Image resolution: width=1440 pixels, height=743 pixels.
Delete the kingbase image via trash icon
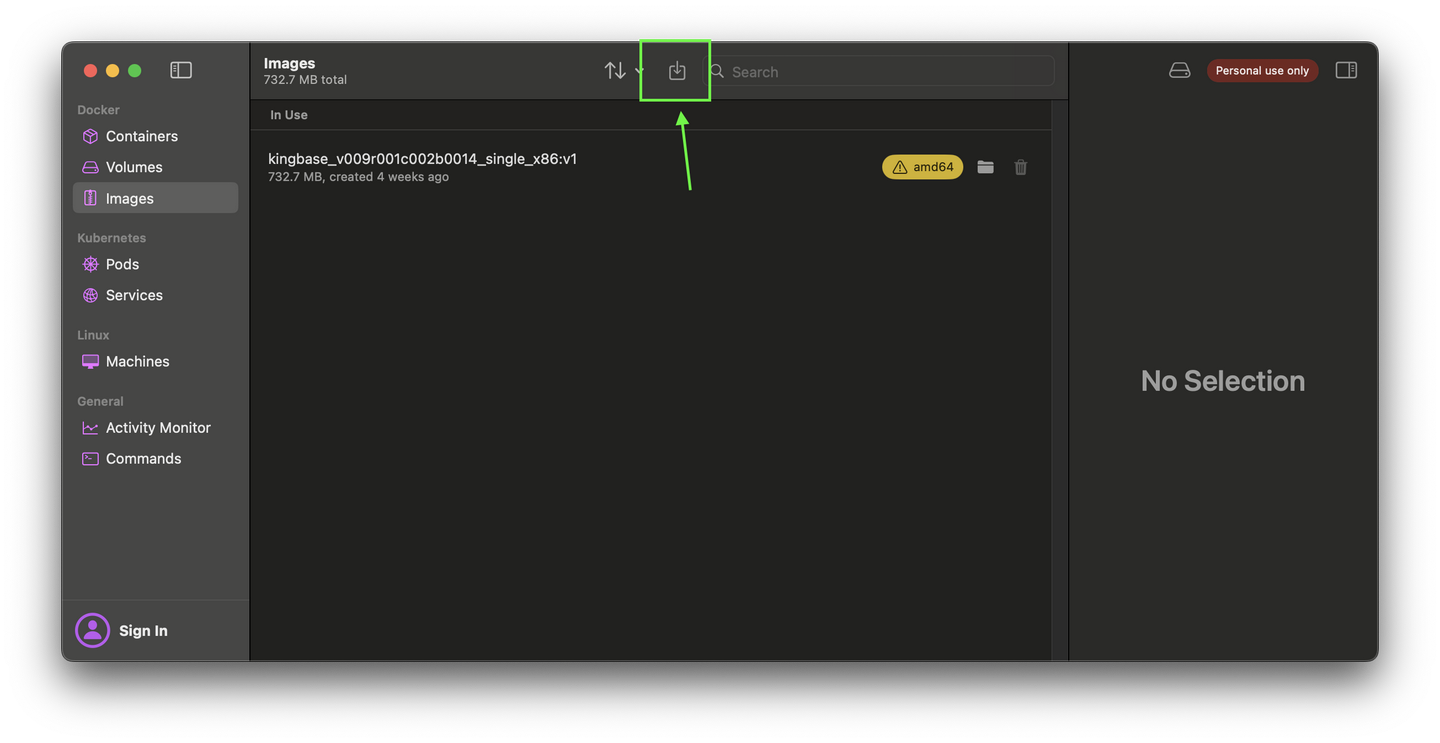(x=1020, y=167)
